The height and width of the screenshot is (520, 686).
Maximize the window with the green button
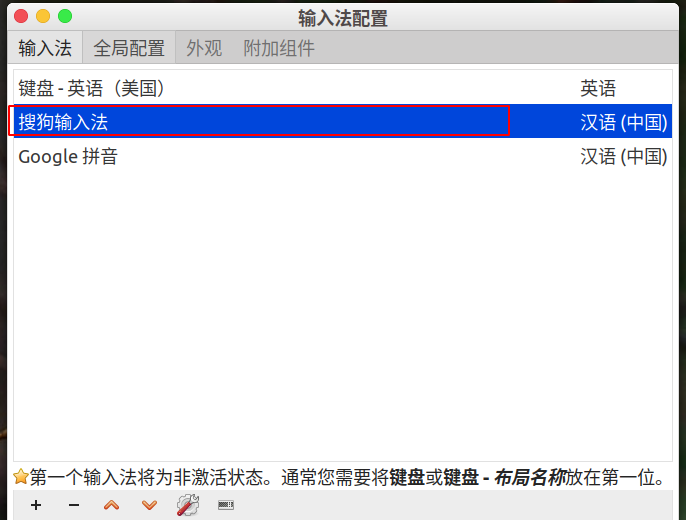pyautogui.click(x=65, y=16)
